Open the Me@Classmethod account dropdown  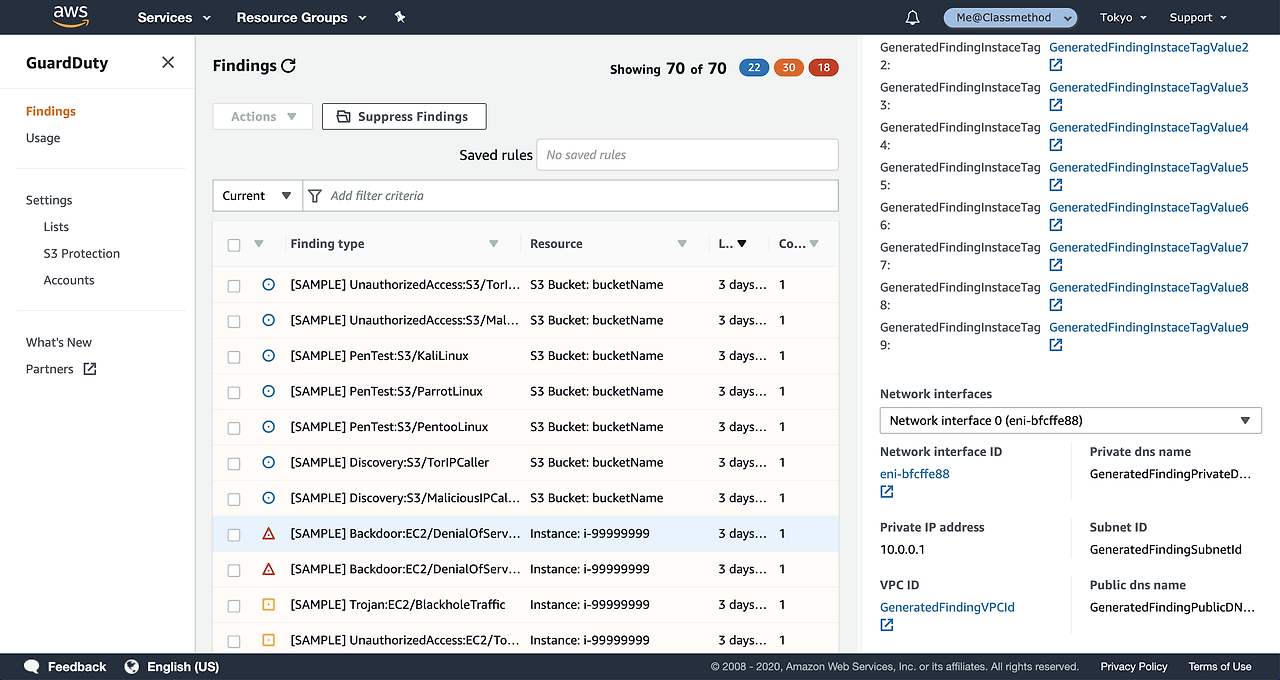tap(1010, 17)
